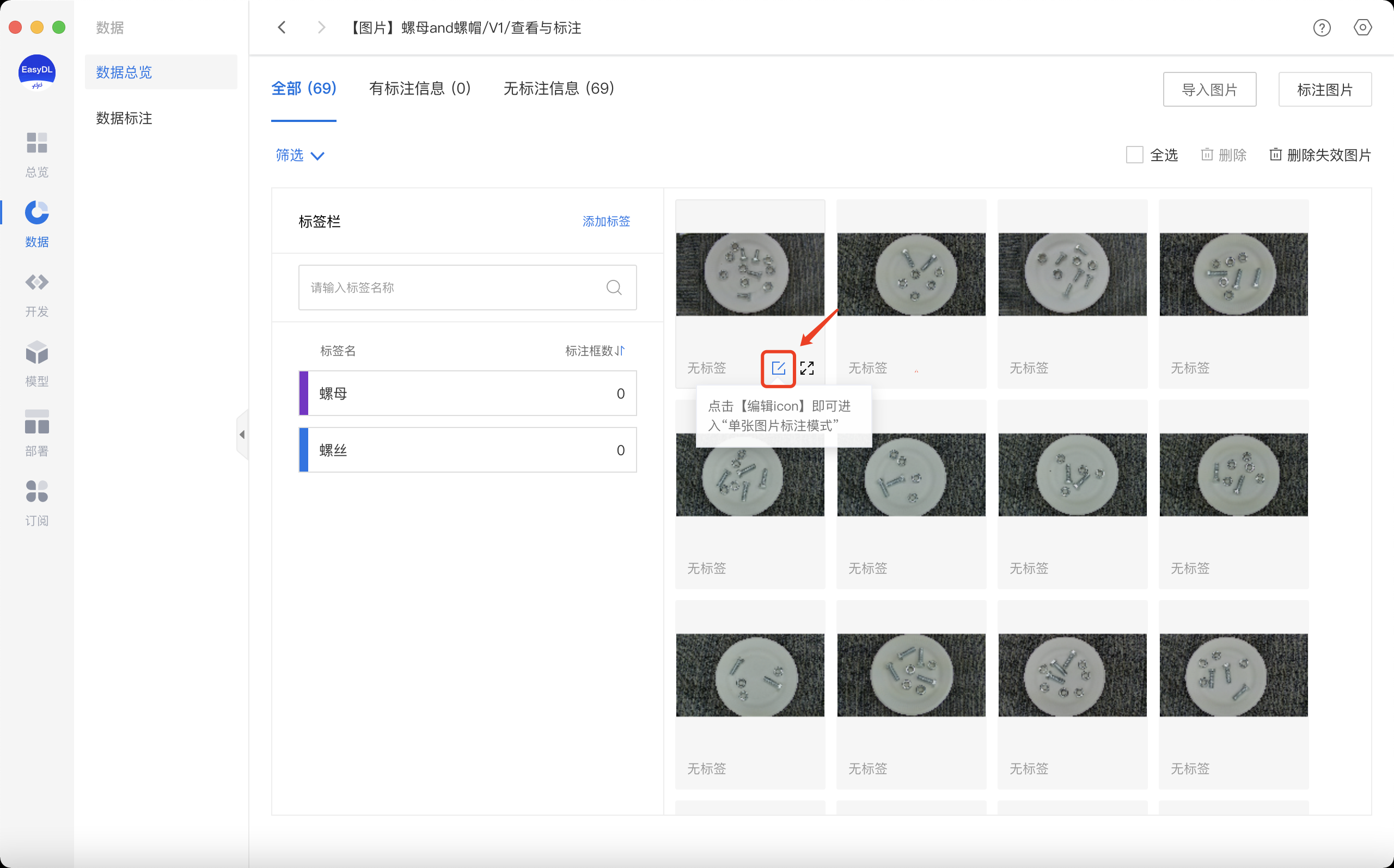Click the 标签栏 panel title

pyautogui.click(x=319, y=221)
